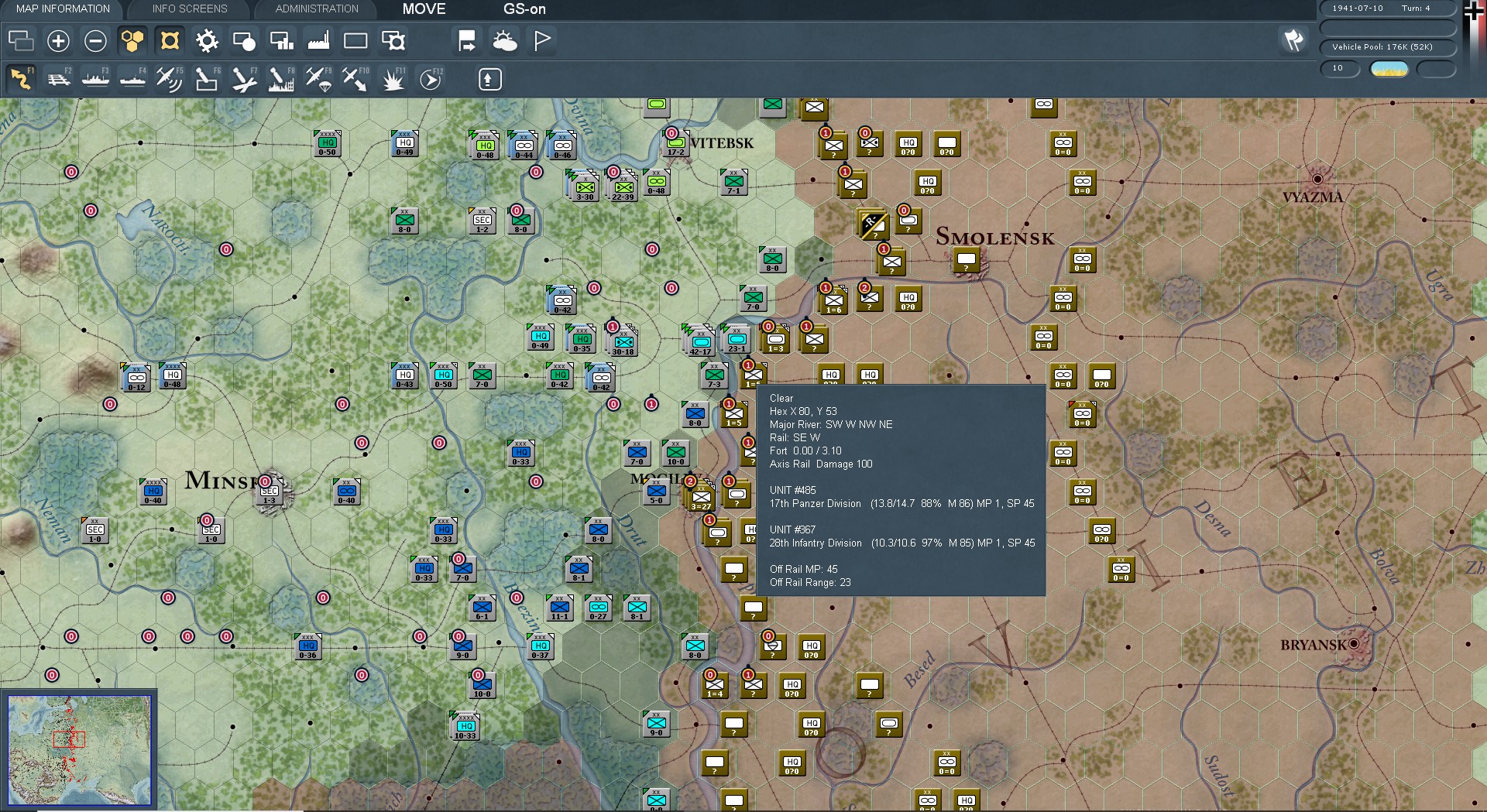Click the flag-with-arrow icon
This screenshot has height=812, width=1487.
pyautogui.click(x=467, y=41)
